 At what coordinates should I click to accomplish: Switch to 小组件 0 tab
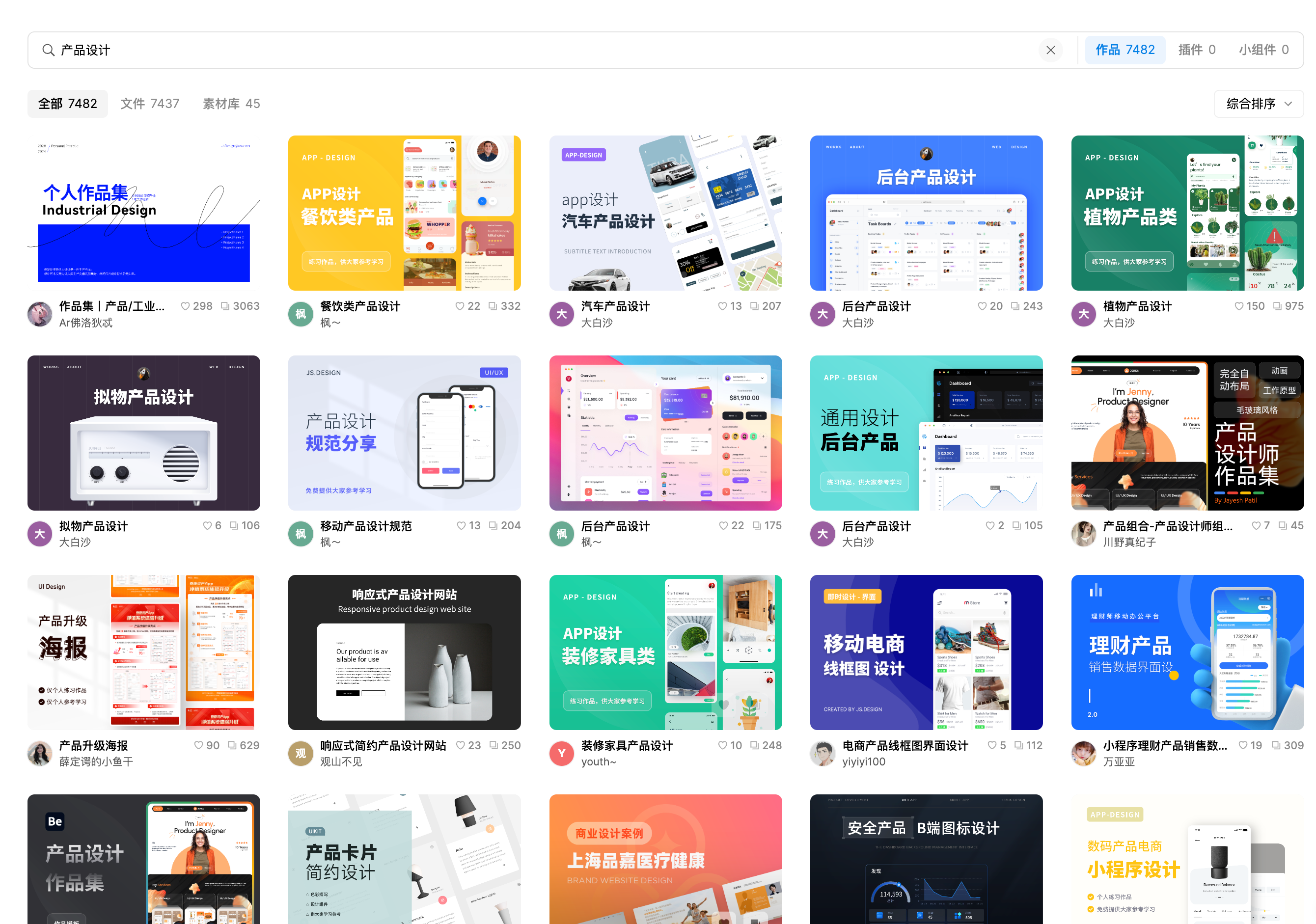click(x=1263, y=51)
